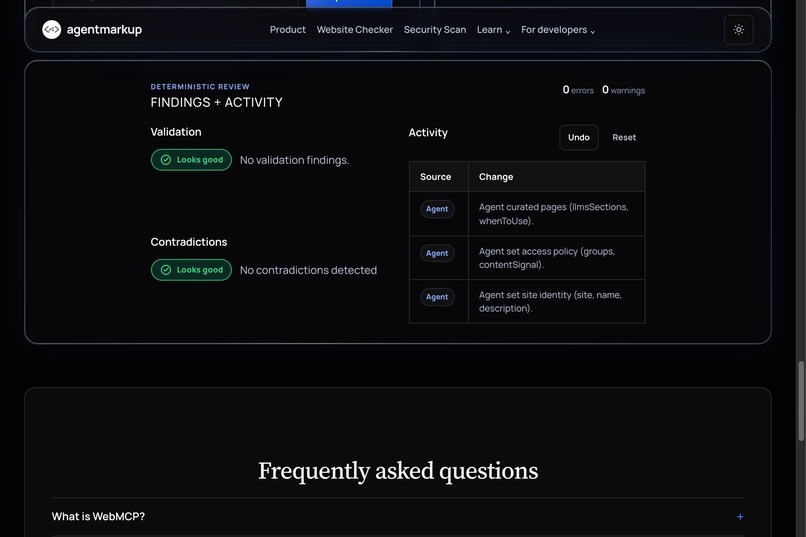Viewport: 806px width, 537px height.
Task: Expand the Learn dropdown menu
Action: [493, 30]
